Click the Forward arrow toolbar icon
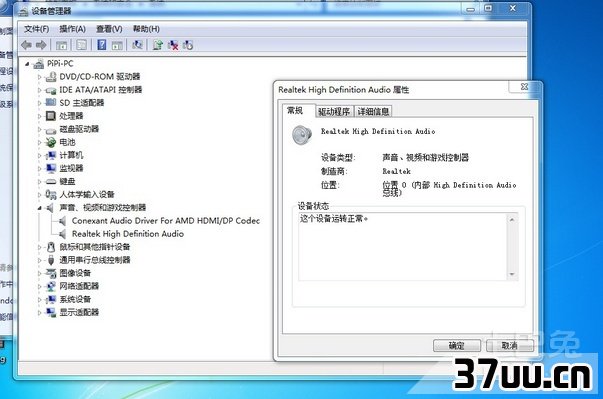 pos(41,45)
